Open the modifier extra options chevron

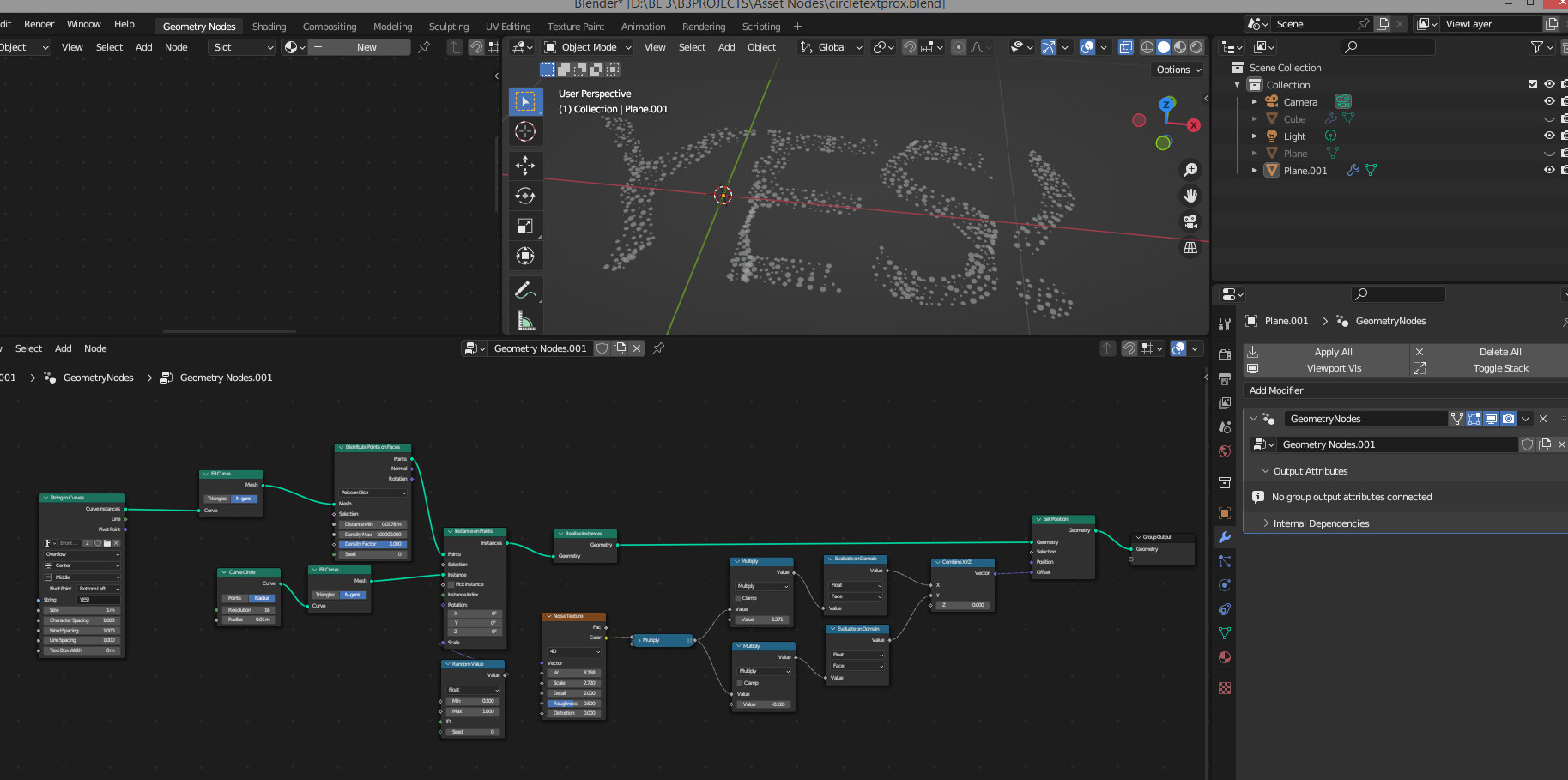[x=1525, y=419]
